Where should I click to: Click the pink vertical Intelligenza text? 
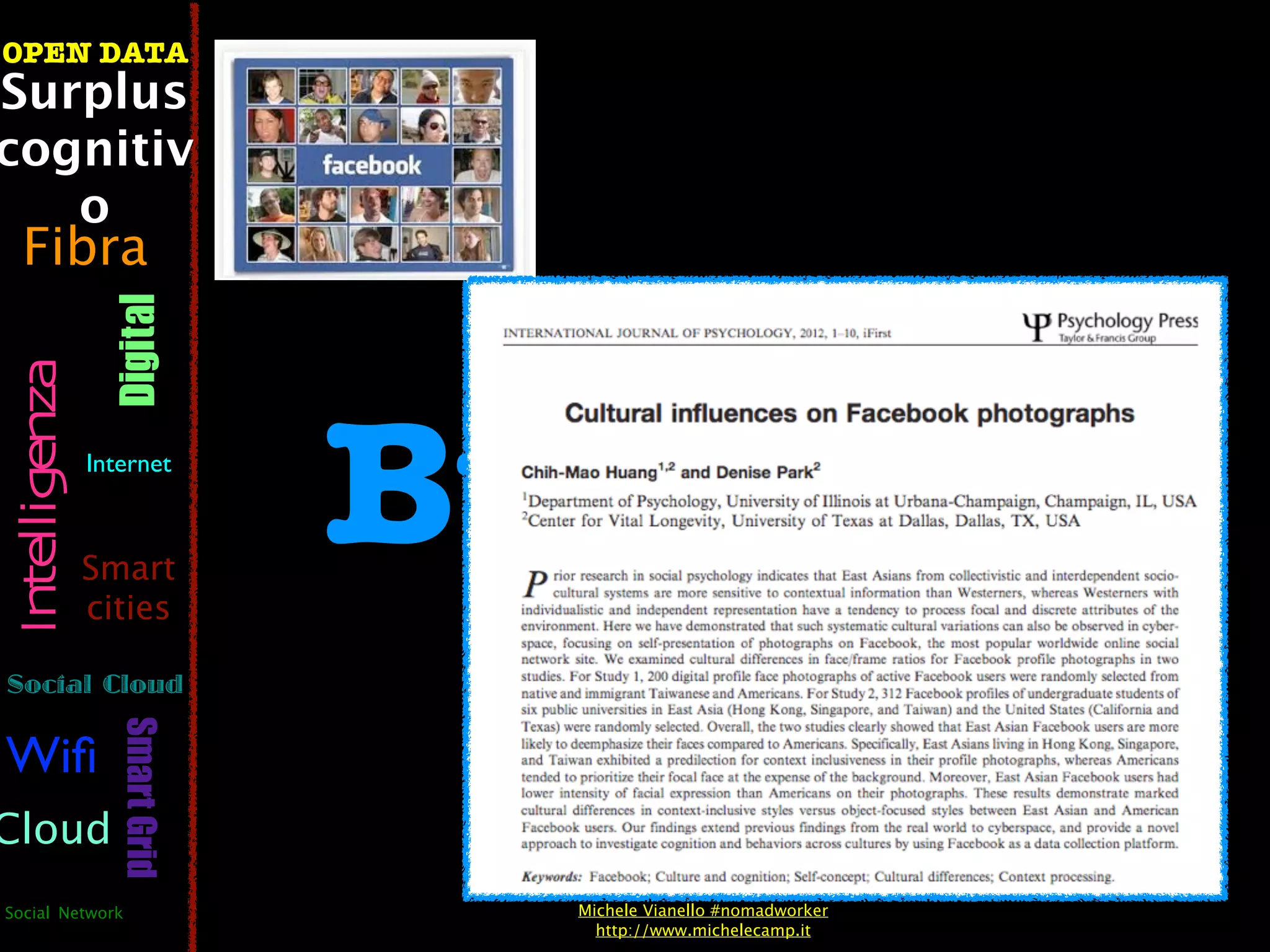(x=41, y=496)
